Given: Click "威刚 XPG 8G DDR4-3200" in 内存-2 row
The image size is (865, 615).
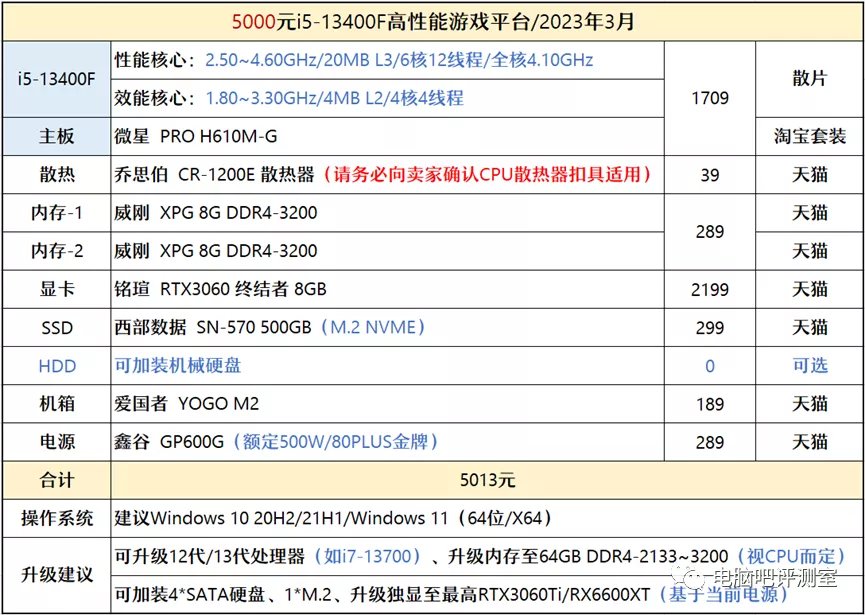Looking at the screenshot, I should point(216,251).
